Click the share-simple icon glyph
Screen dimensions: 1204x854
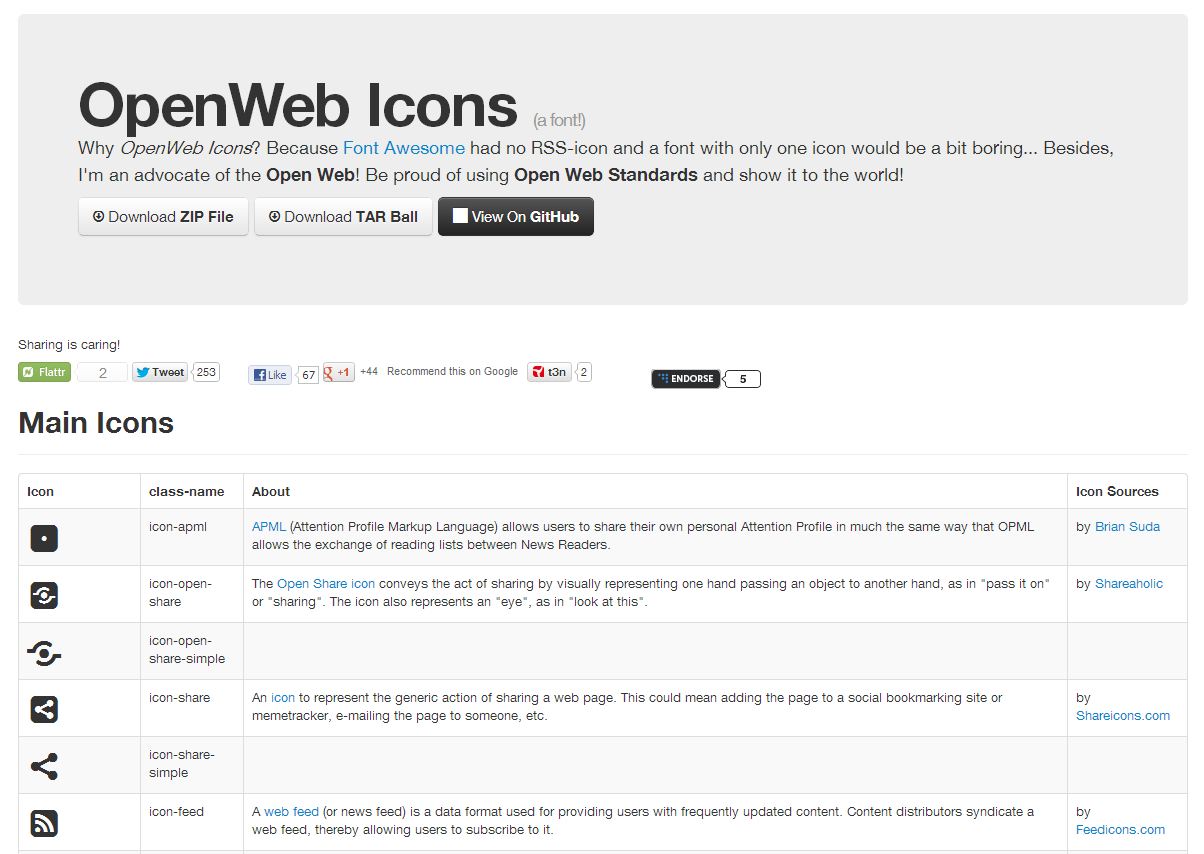pos(44,767)
